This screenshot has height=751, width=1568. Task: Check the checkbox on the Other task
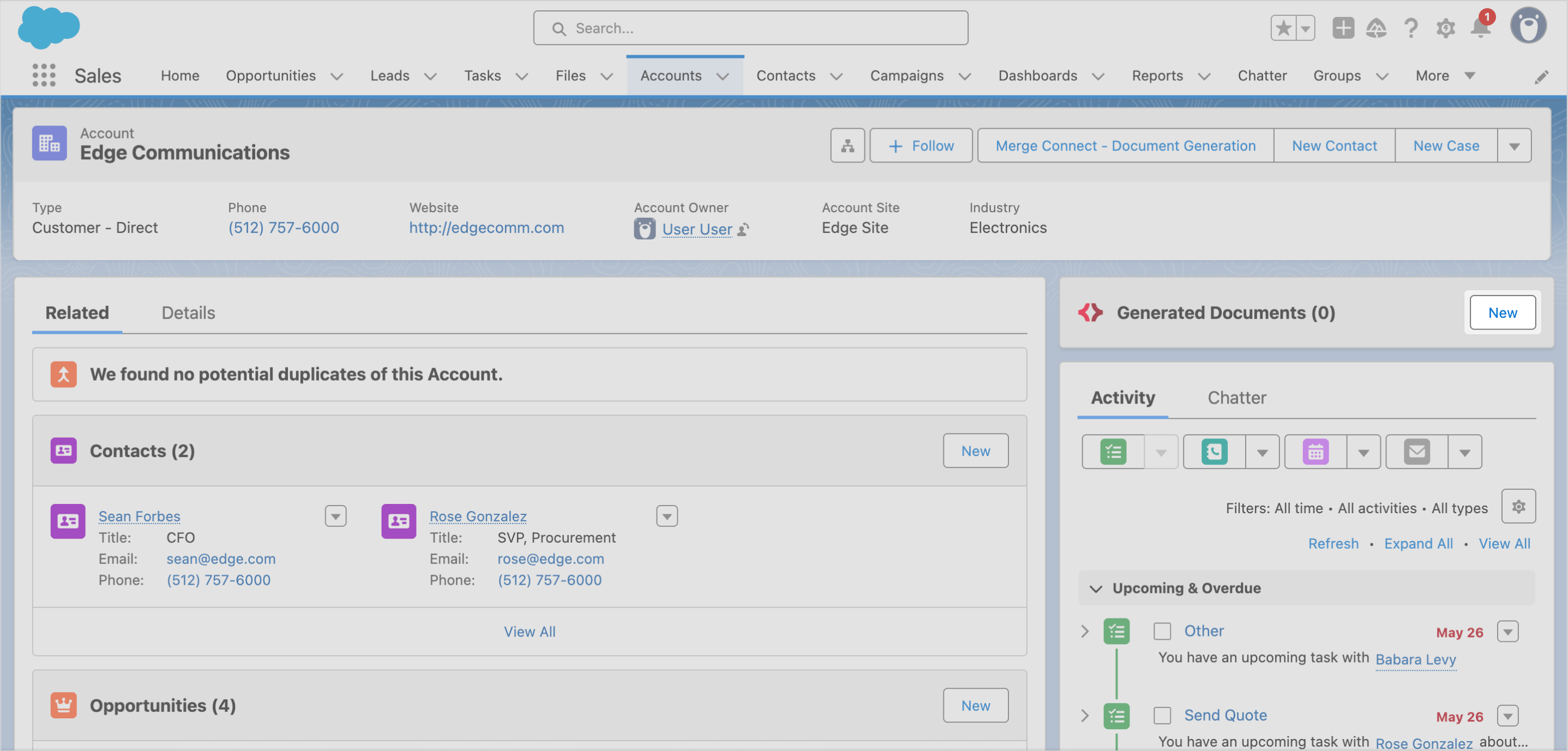tap(1163, 631)
